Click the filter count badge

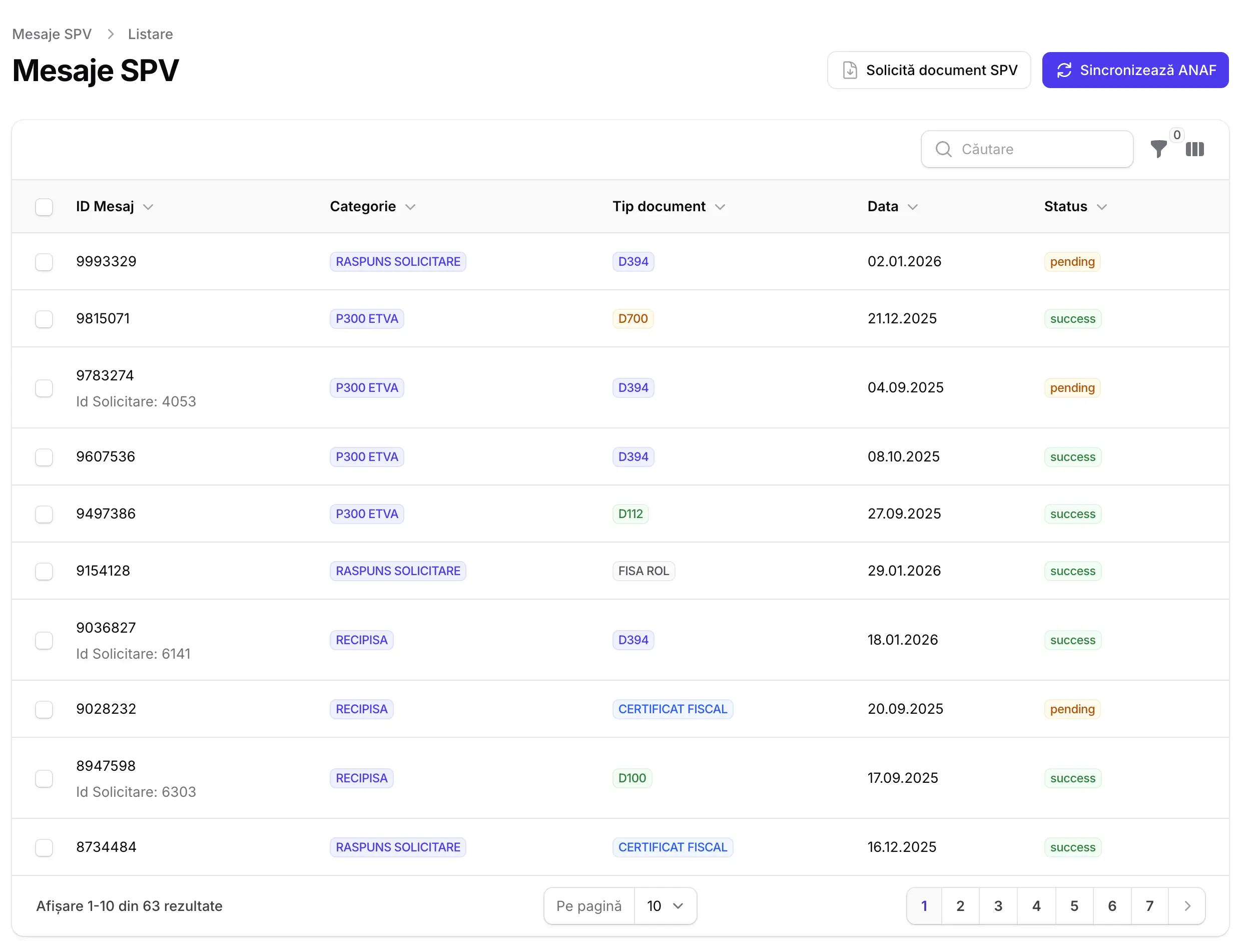[1177, 135]
